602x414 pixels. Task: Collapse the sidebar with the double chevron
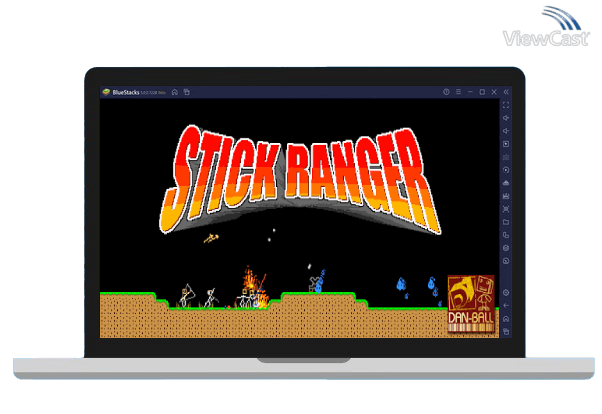click(x=506, y=92)
